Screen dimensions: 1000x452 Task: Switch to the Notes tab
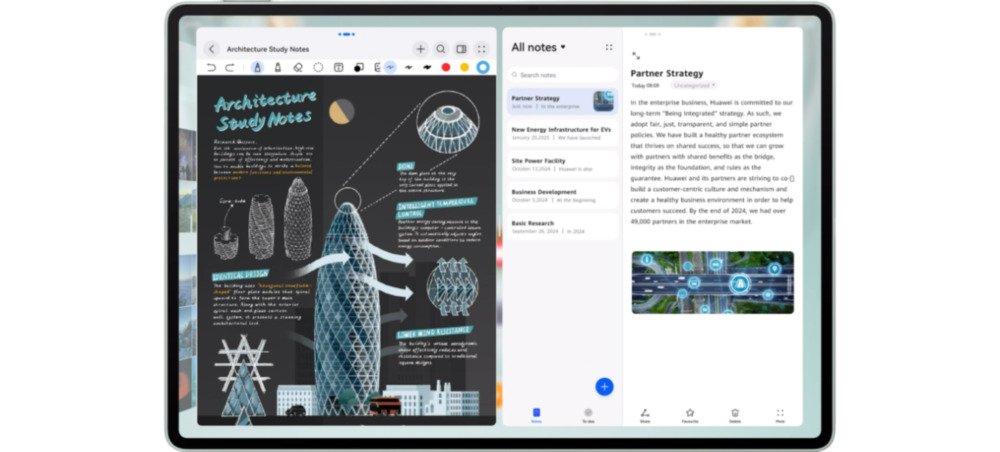[536, 413]
